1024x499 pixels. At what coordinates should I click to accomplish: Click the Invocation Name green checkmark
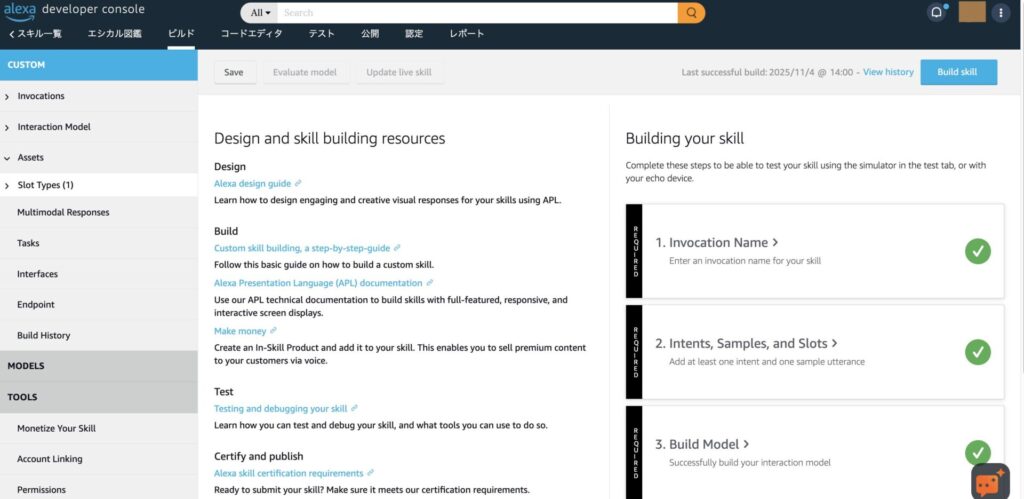(977, 251)
